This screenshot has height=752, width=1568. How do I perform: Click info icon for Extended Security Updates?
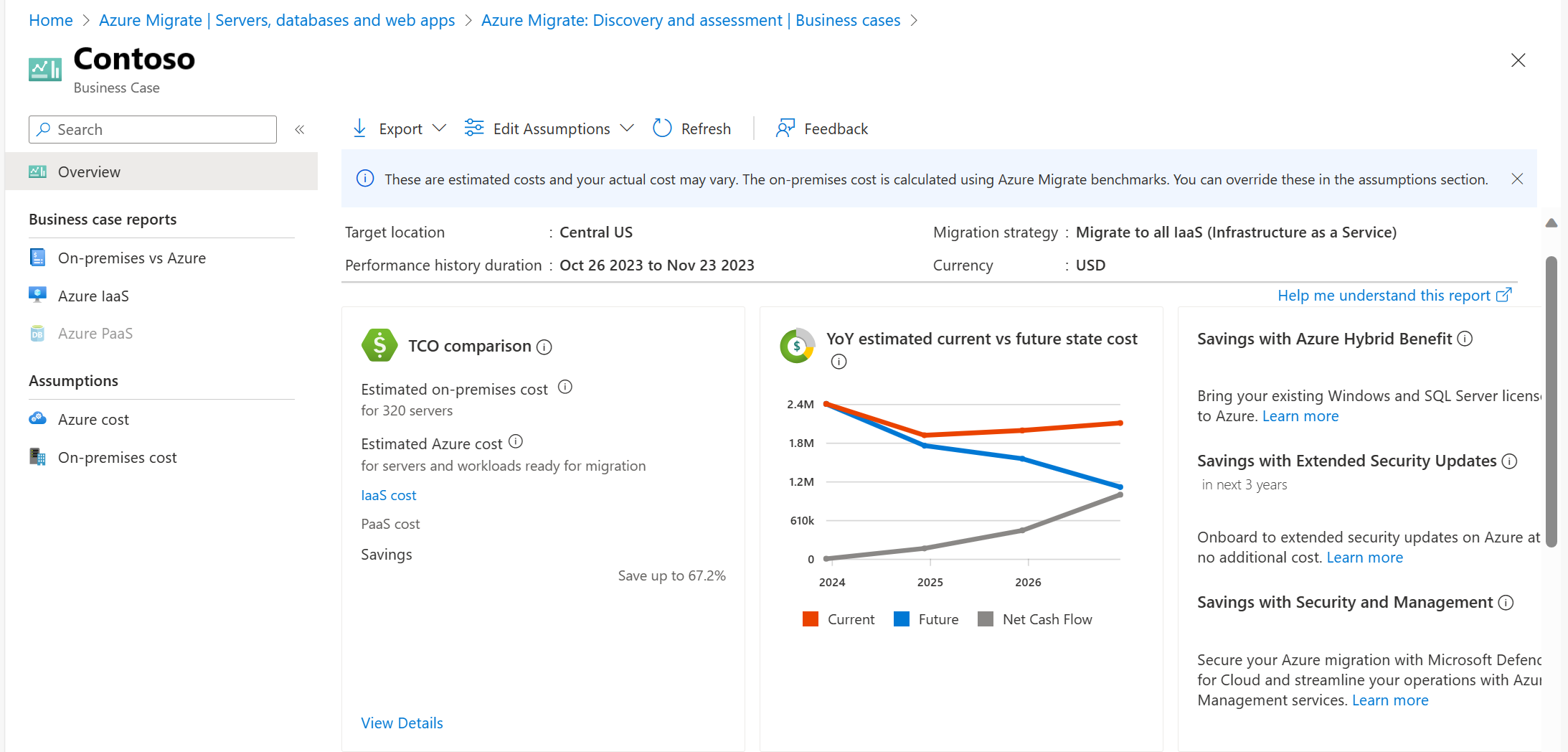[1509, 461]
